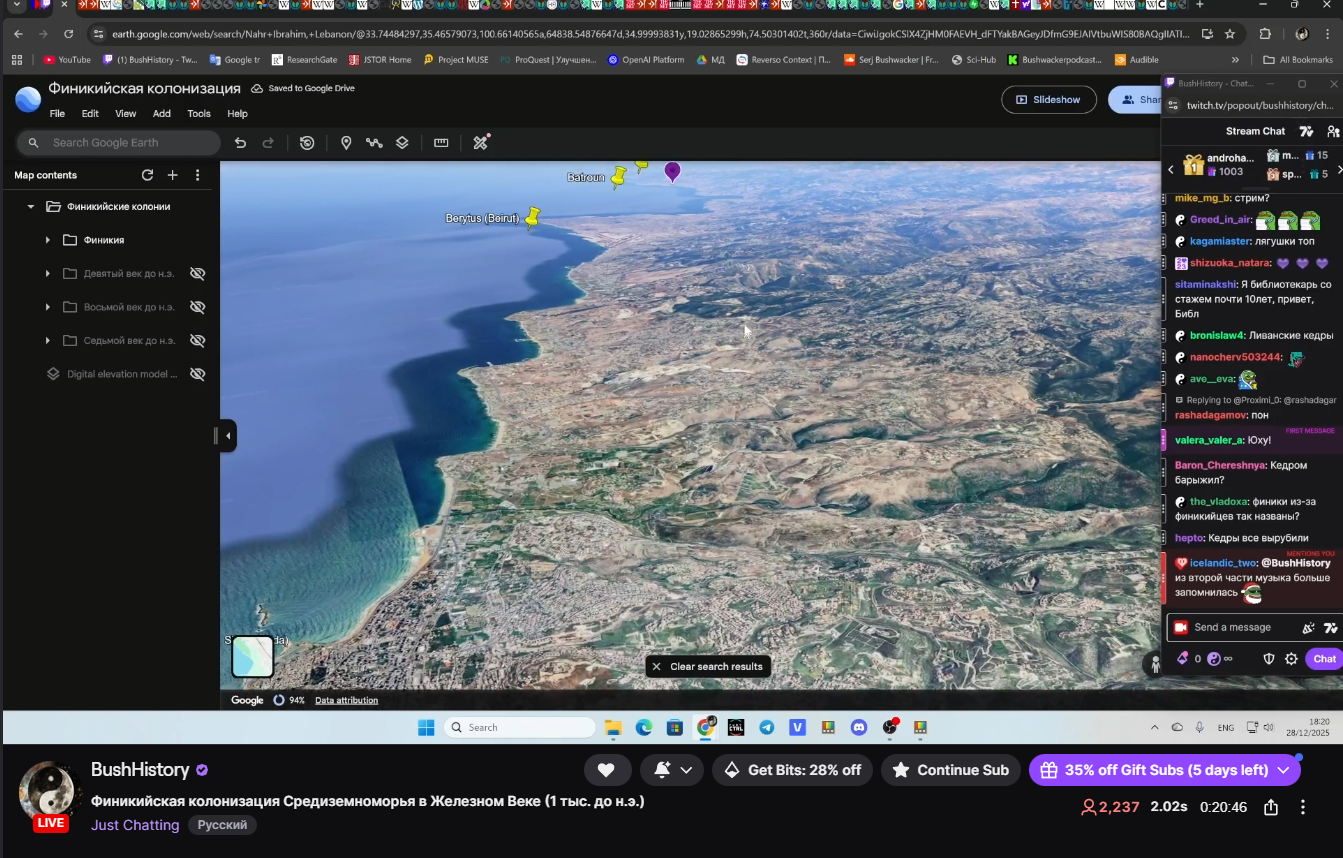The width and height of the screenshot is (1343, 858).
Task: Expand the Седьмой век до н.э. folder
Action: click(x=47, y=341)
